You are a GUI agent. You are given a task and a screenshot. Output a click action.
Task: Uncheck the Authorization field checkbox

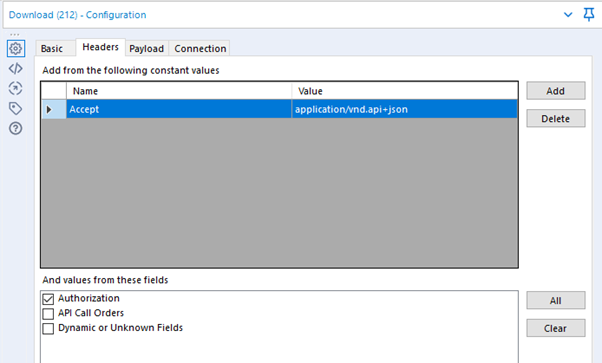(48, 299)
